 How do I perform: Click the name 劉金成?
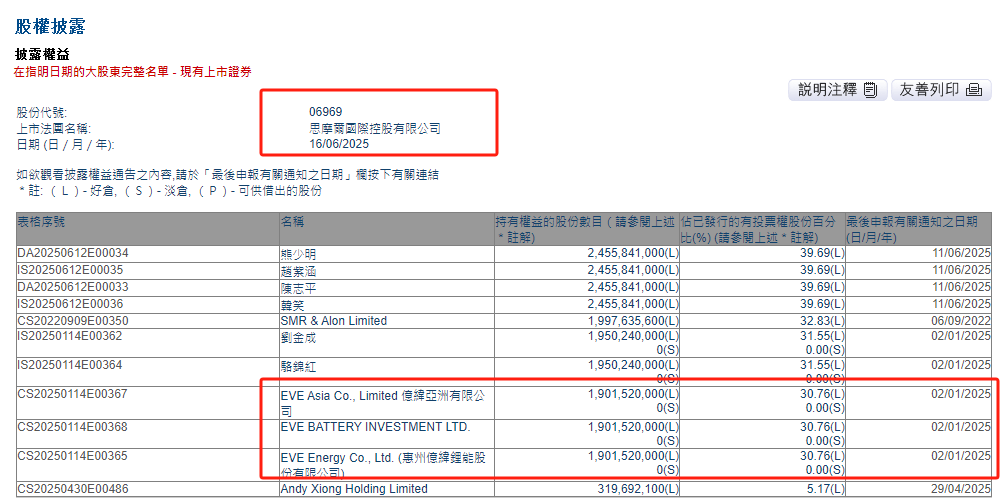point(298,338)
